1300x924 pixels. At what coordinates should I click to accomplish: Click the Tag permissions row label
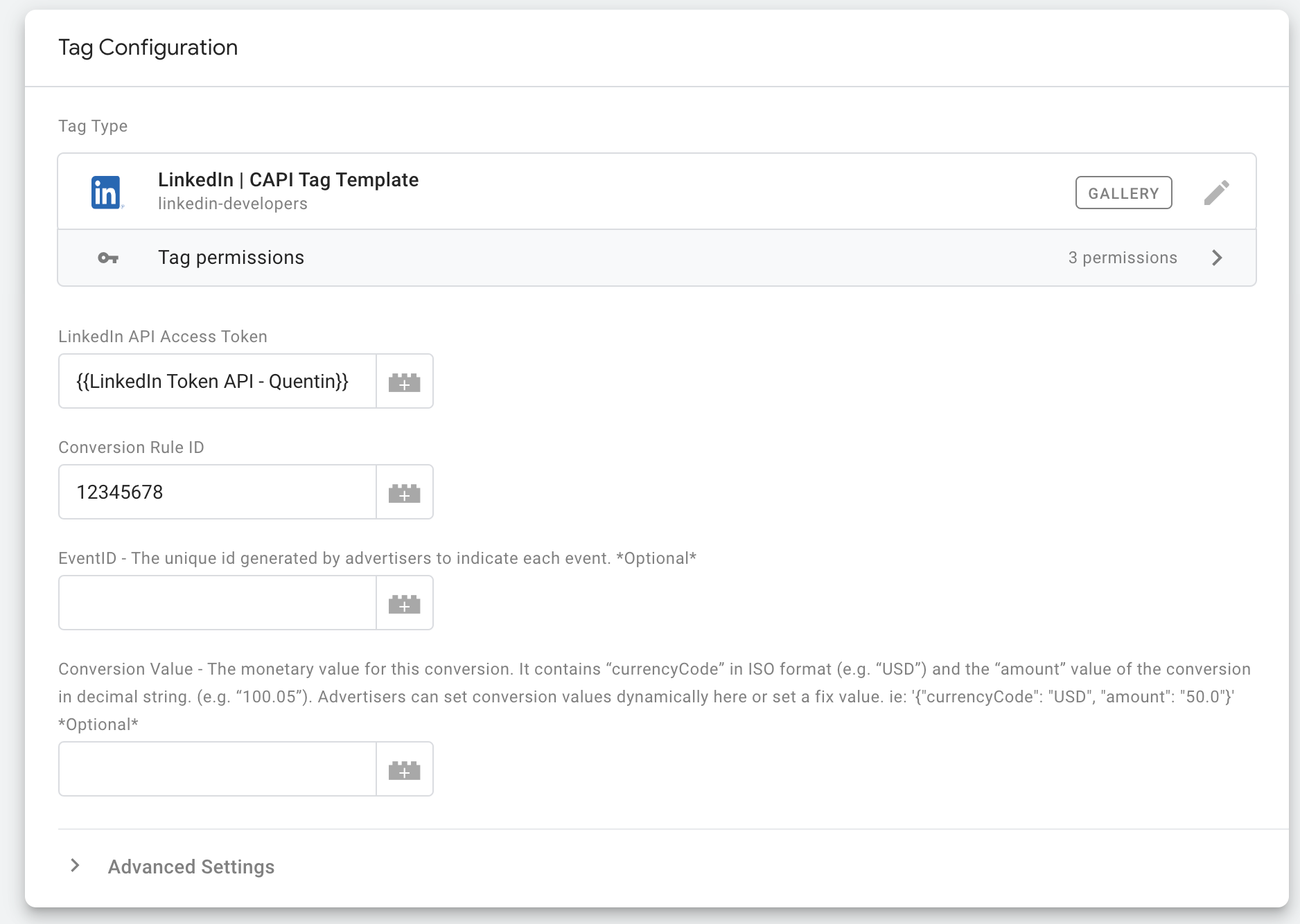coord(231,258)
